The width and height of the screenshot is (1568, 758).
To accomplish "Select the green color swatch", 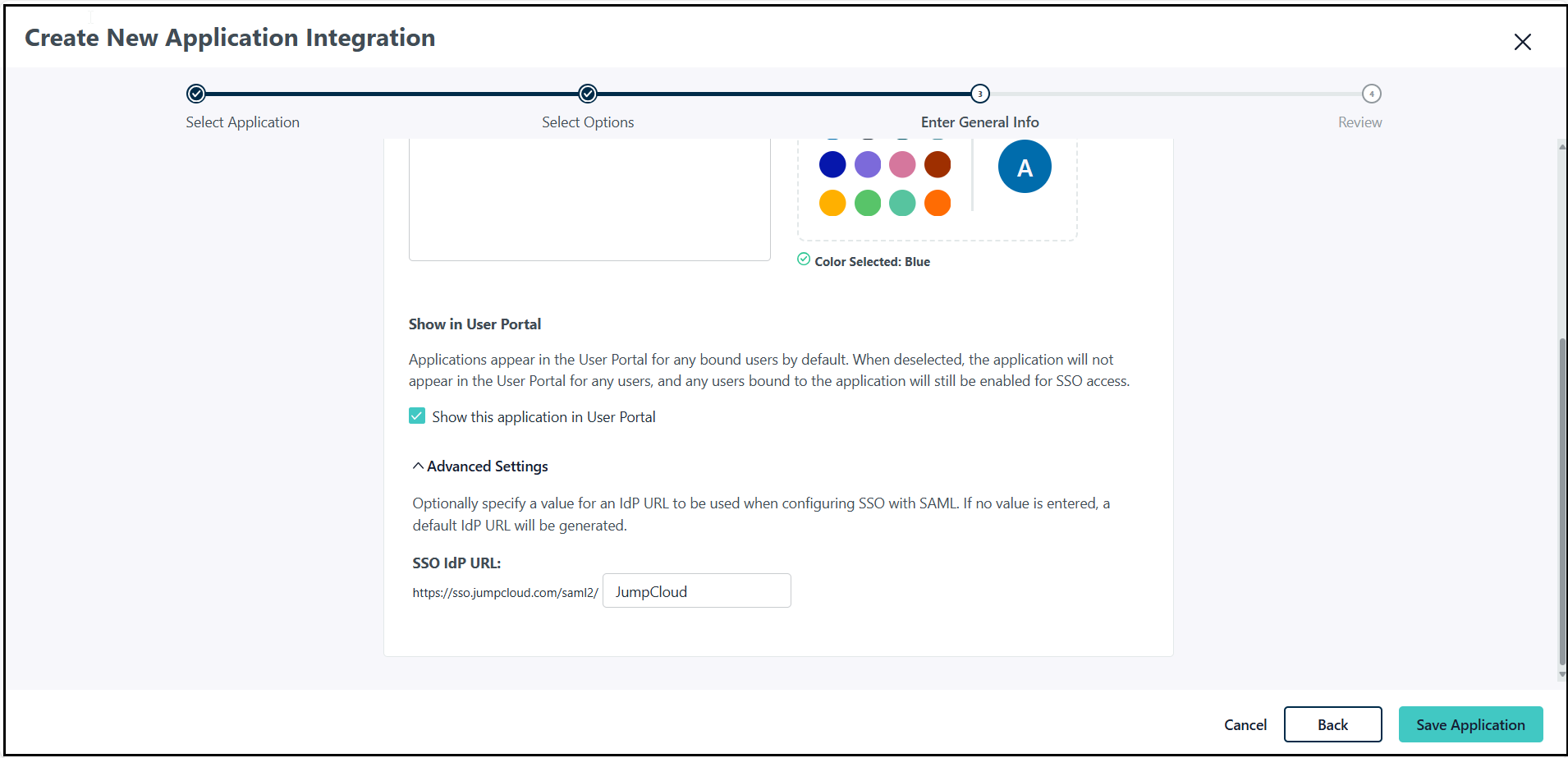I will [868, 203].
